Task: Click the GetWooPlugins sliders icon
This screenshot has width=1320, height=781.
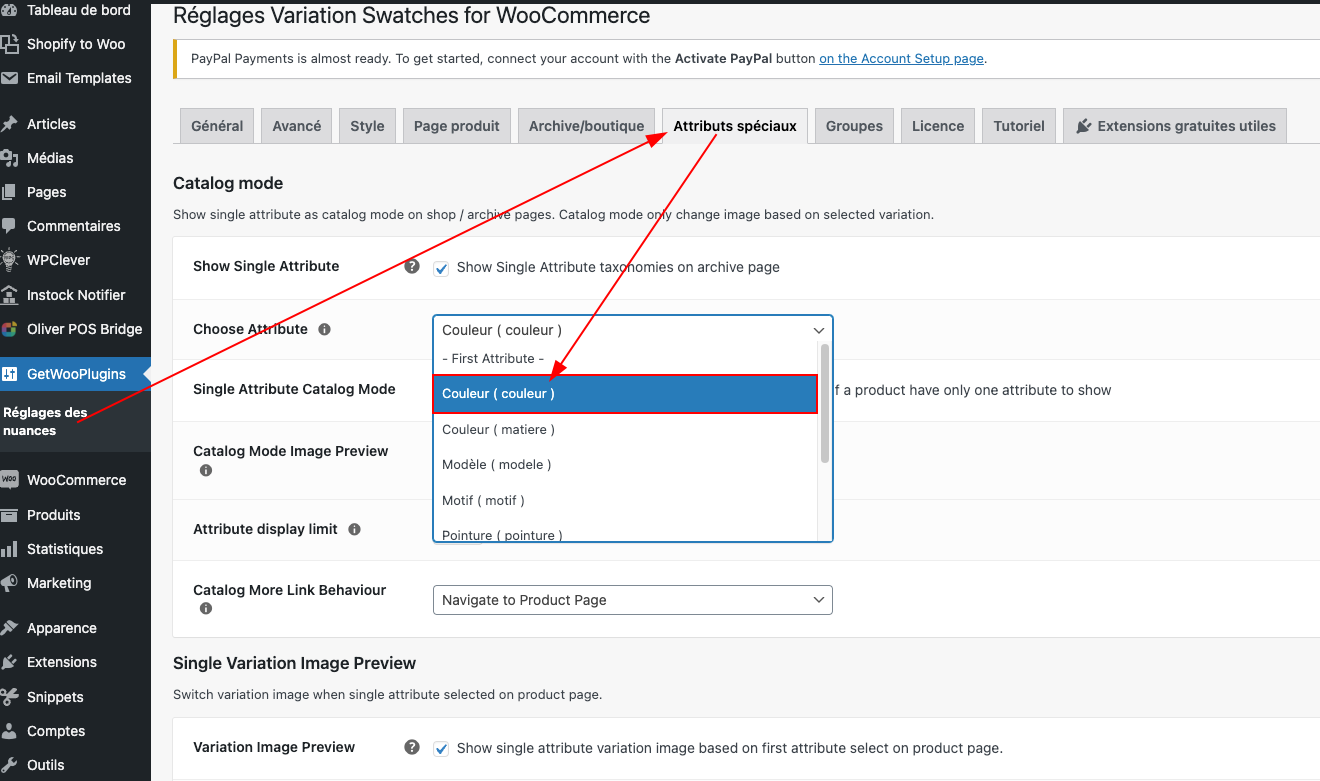Action: 9,374
